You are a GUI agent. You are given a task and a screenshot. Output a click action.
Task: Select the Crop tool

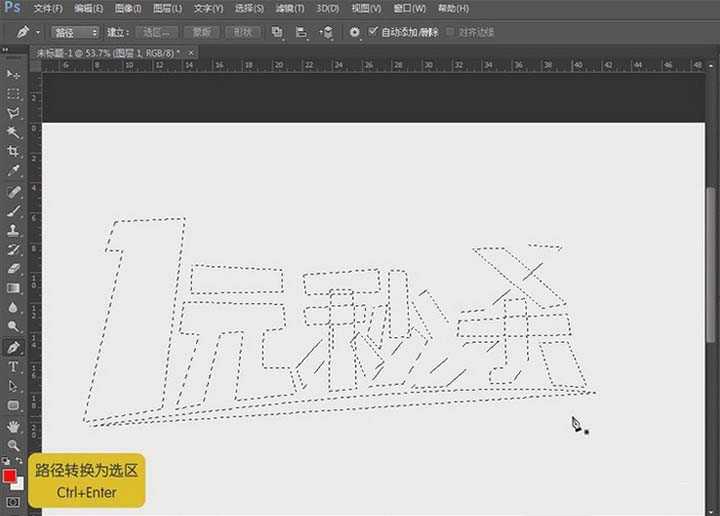[x=13, y=151]
